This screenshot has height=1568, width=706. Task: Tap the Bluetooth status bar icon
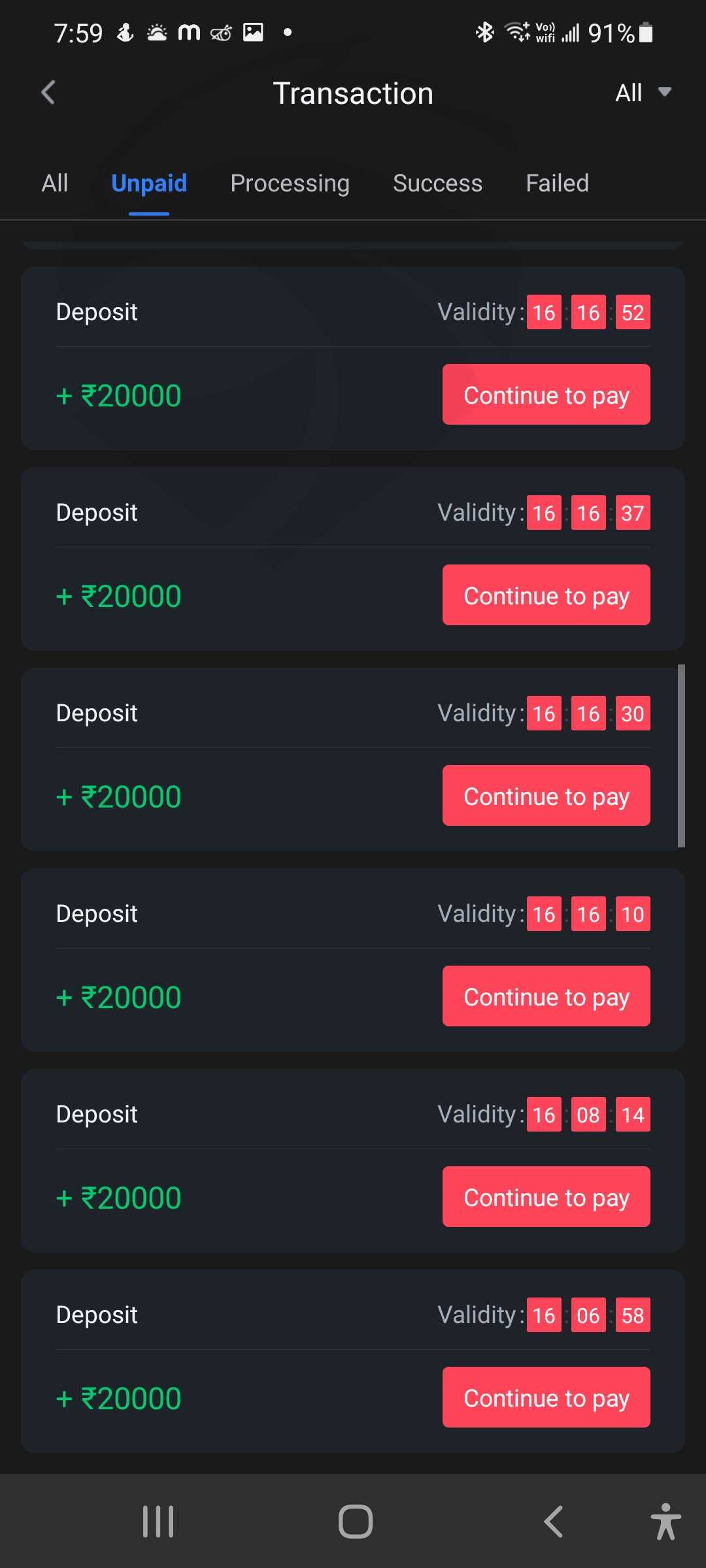[484, 32]
